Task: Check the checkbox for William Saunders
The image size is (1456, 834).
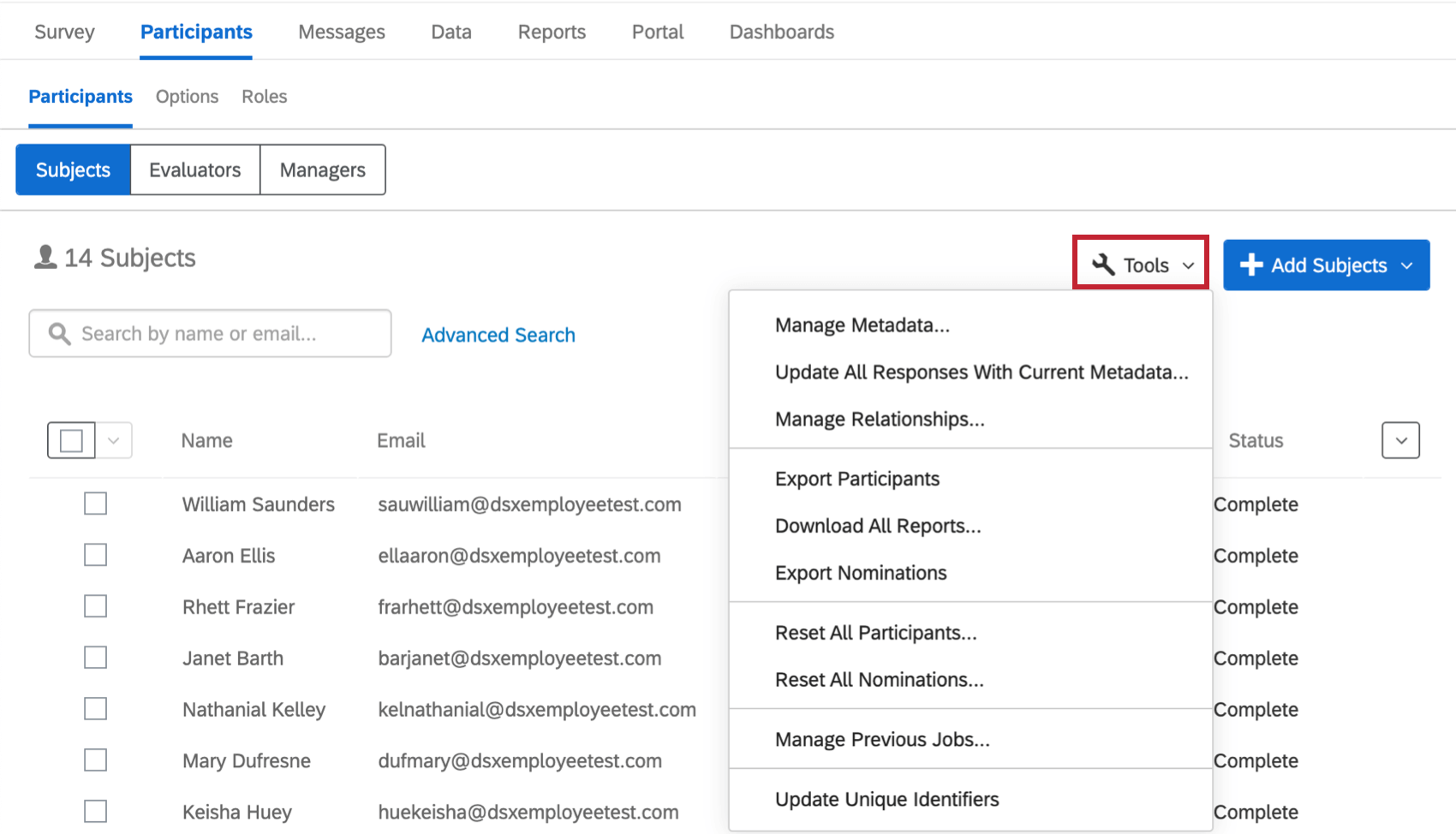Action: click(95, 503)
